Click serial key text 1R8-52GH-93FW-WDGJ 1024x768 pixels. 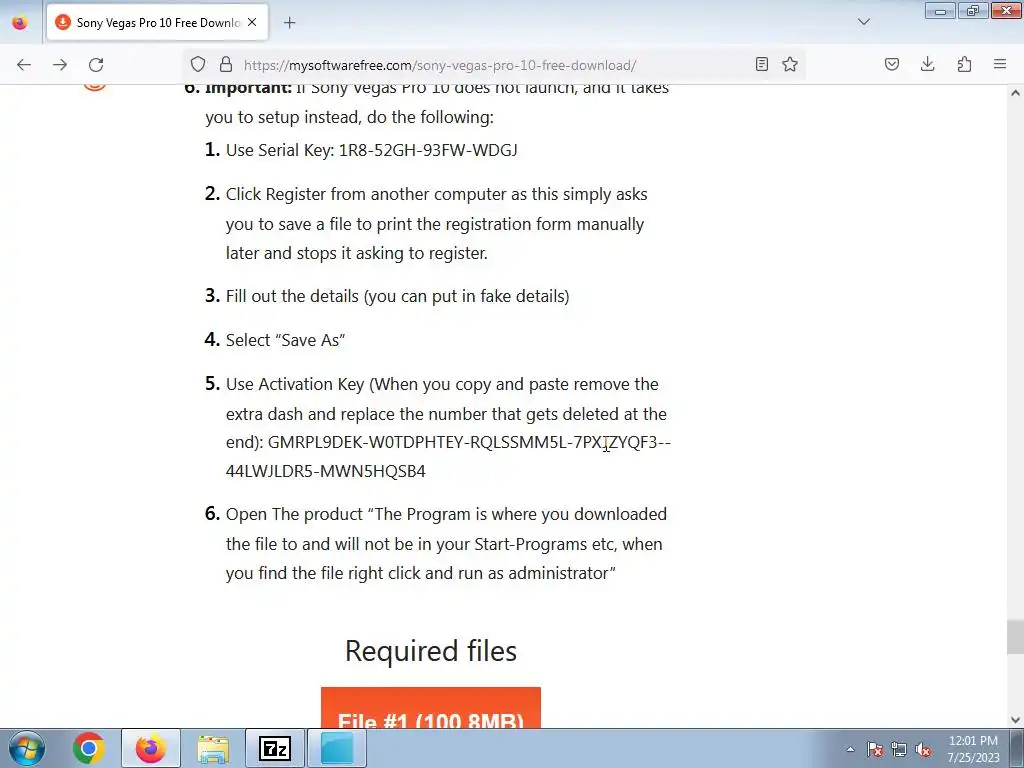tap(428, 150)
